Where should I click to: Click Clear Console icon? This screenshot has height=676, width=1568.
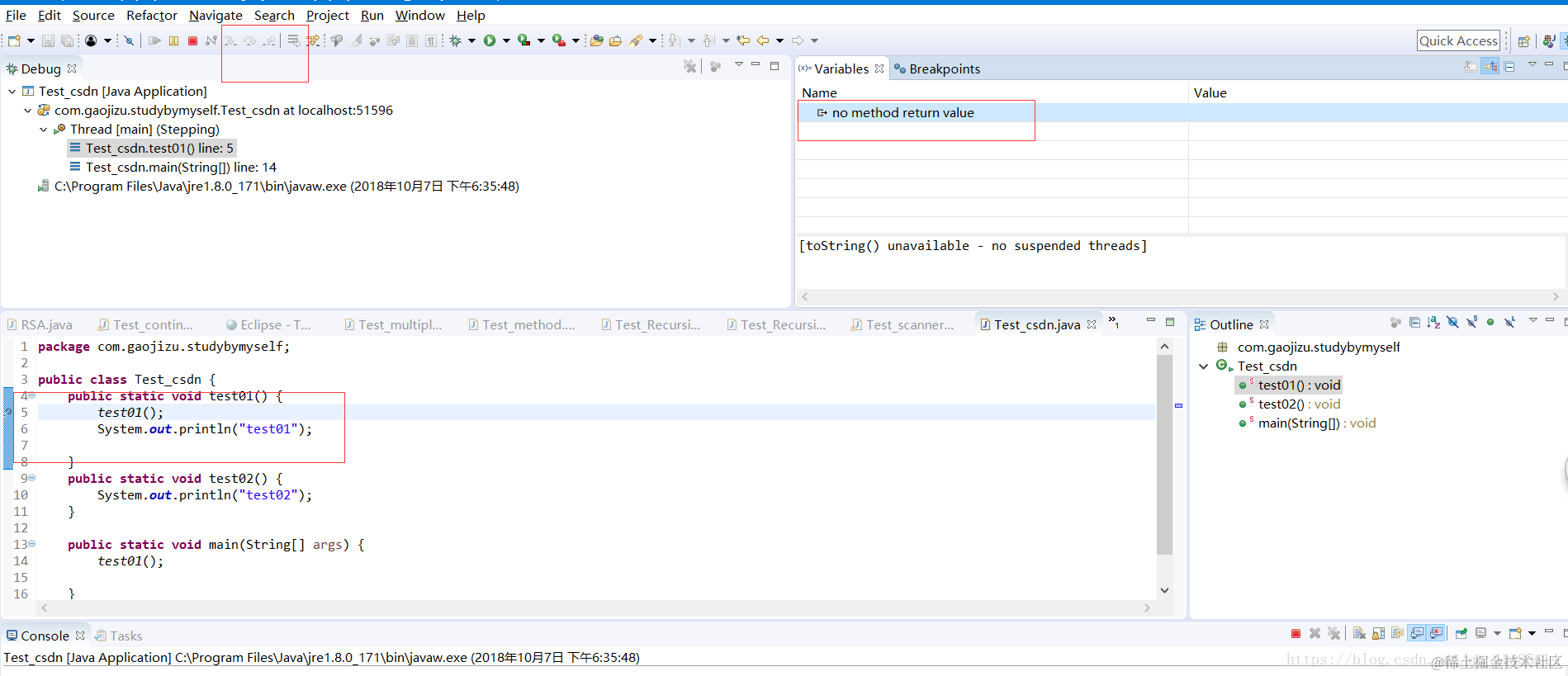point(1359,633)
